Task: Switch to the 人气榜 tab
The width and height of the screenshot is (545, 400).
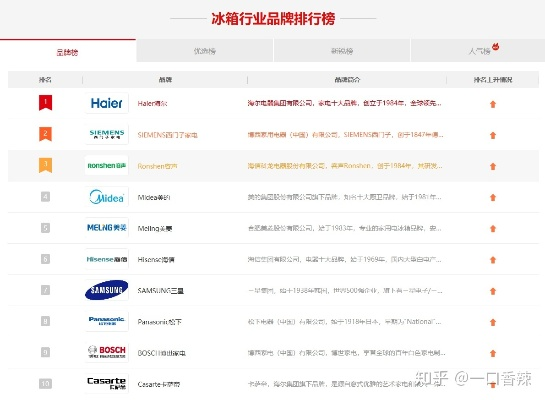Action: [478, 51]
